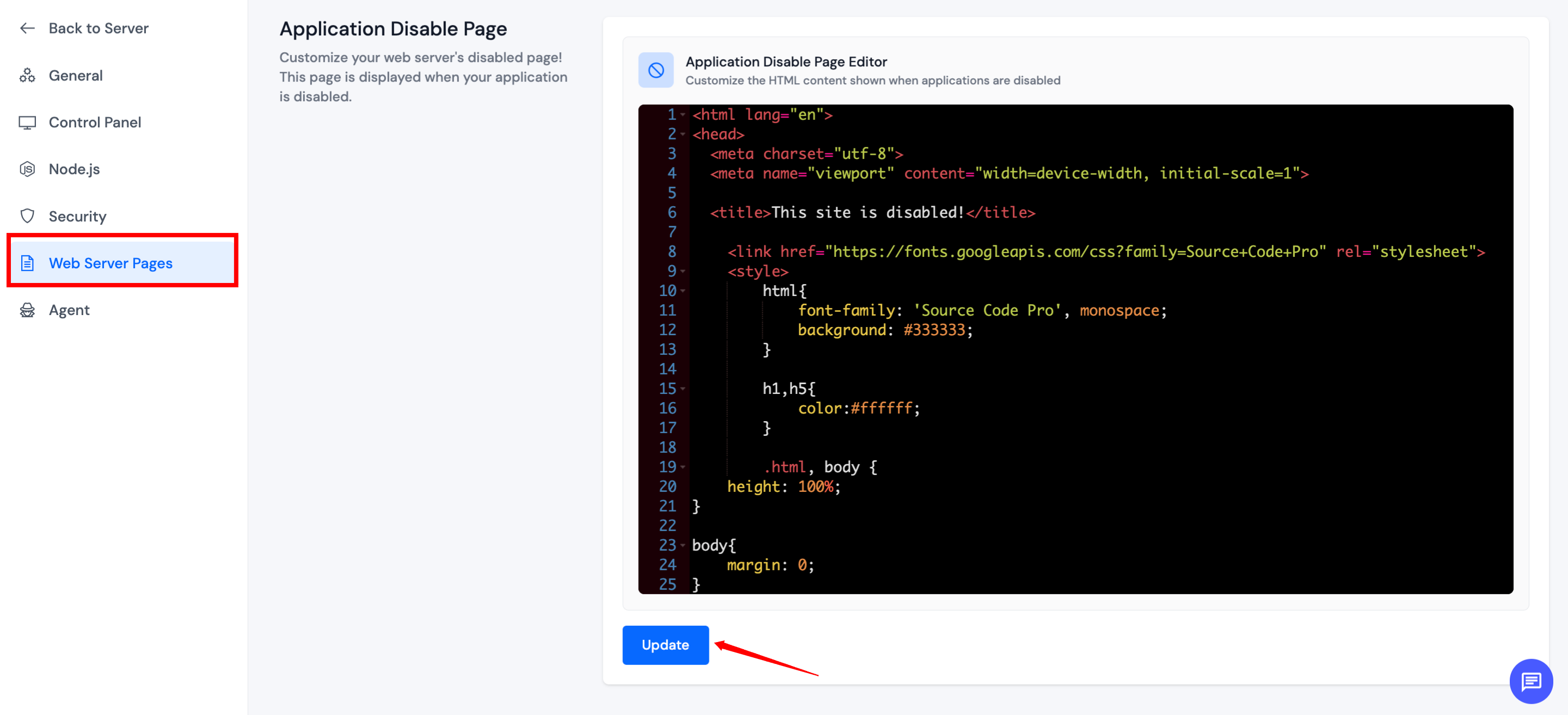Go to Node.js settings
The image size is (1568, 715).
(x=74, y=169)
